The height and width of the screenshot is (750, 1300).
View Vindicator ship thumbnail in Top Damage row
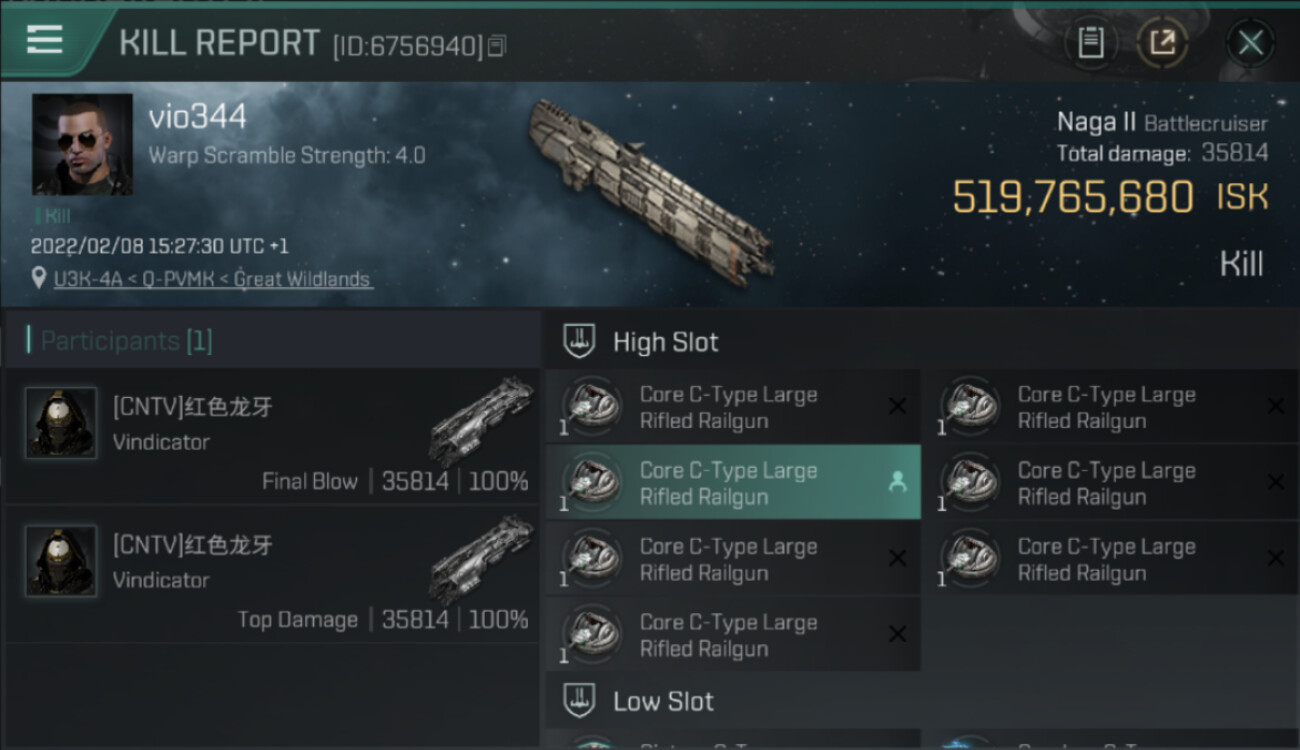480,558
